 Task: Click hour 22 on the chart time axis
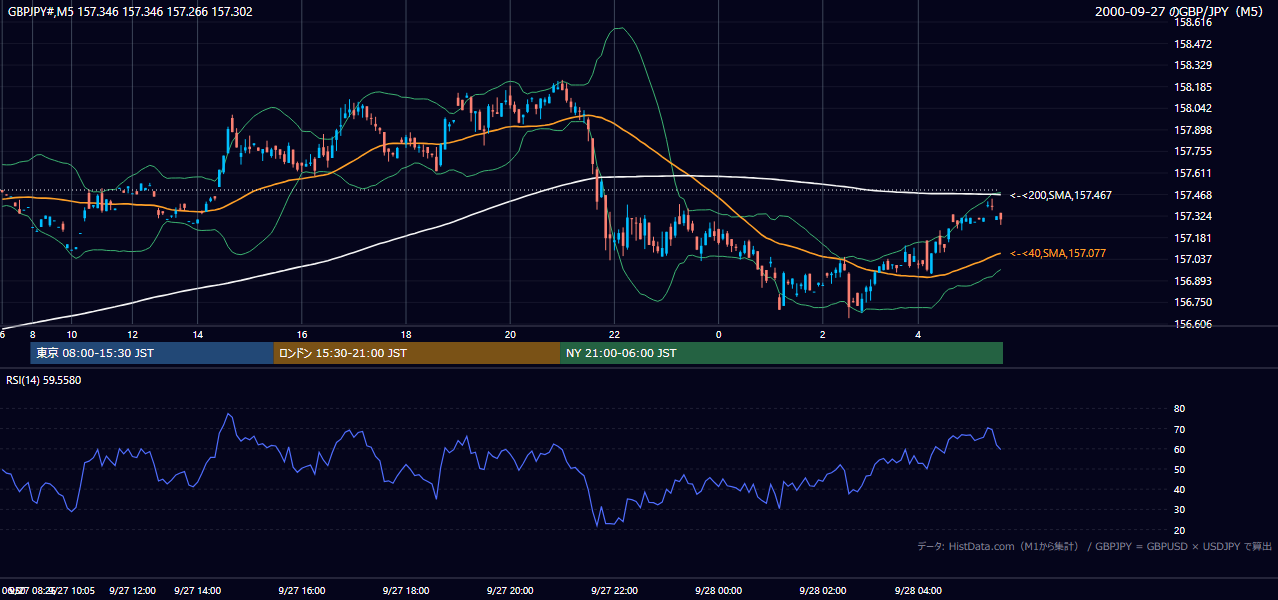614,334
